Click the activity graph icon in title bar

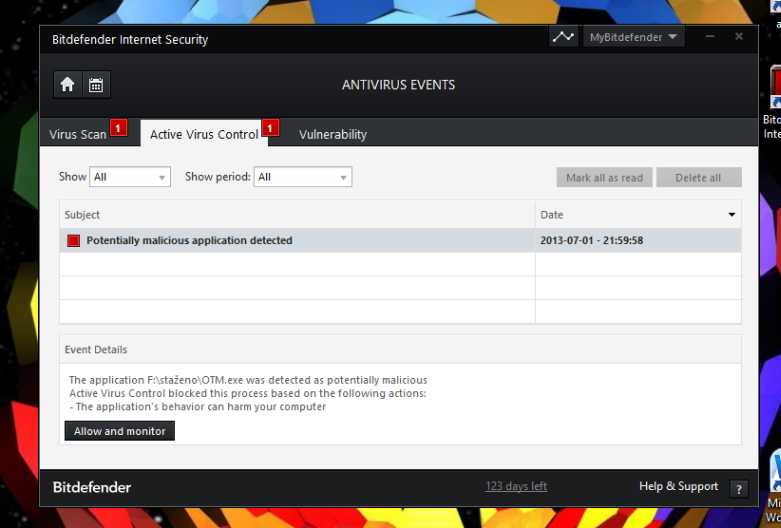[564, 37]
